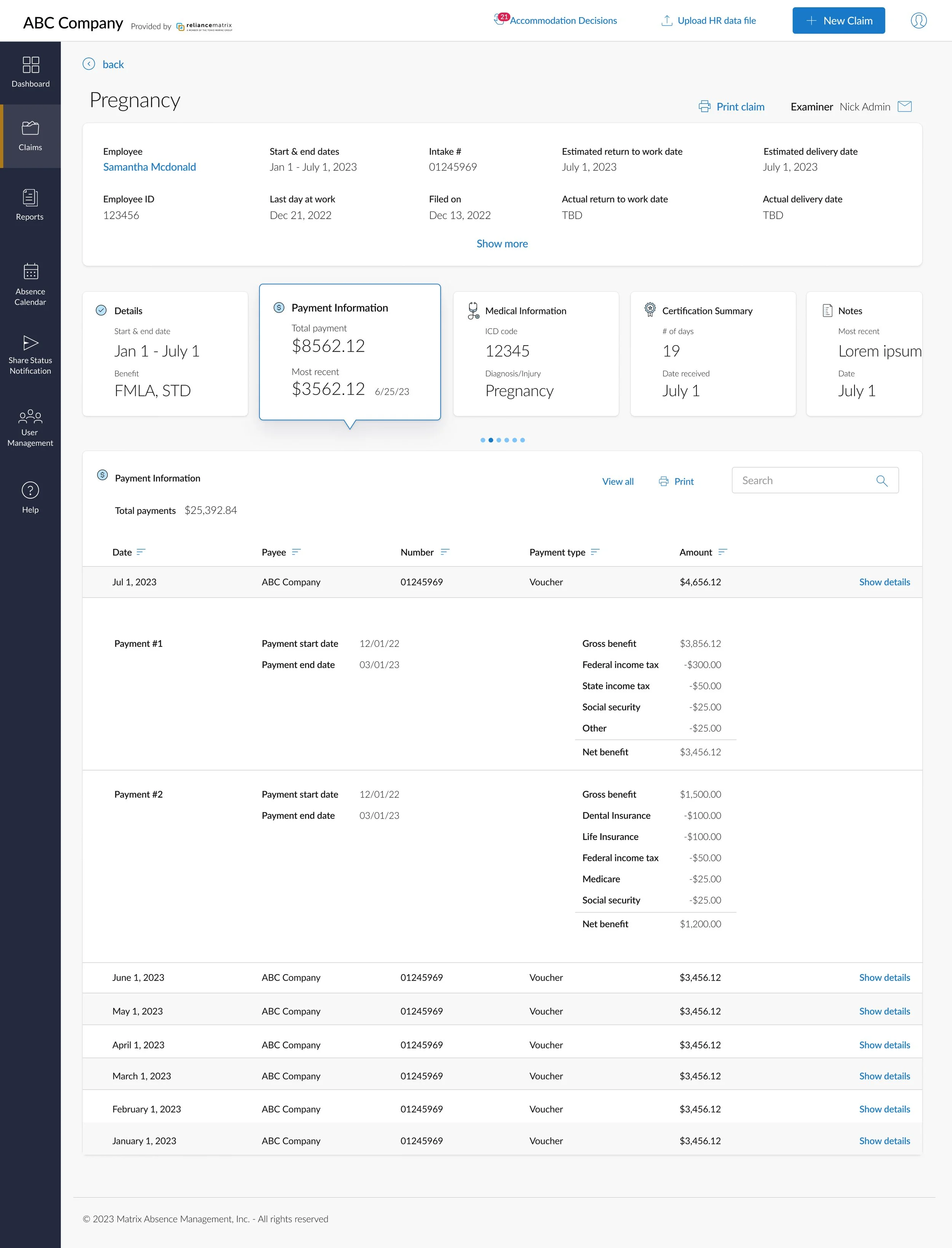Click the search magnifier icon
The image size is (952, 1248).
(882, 481)
